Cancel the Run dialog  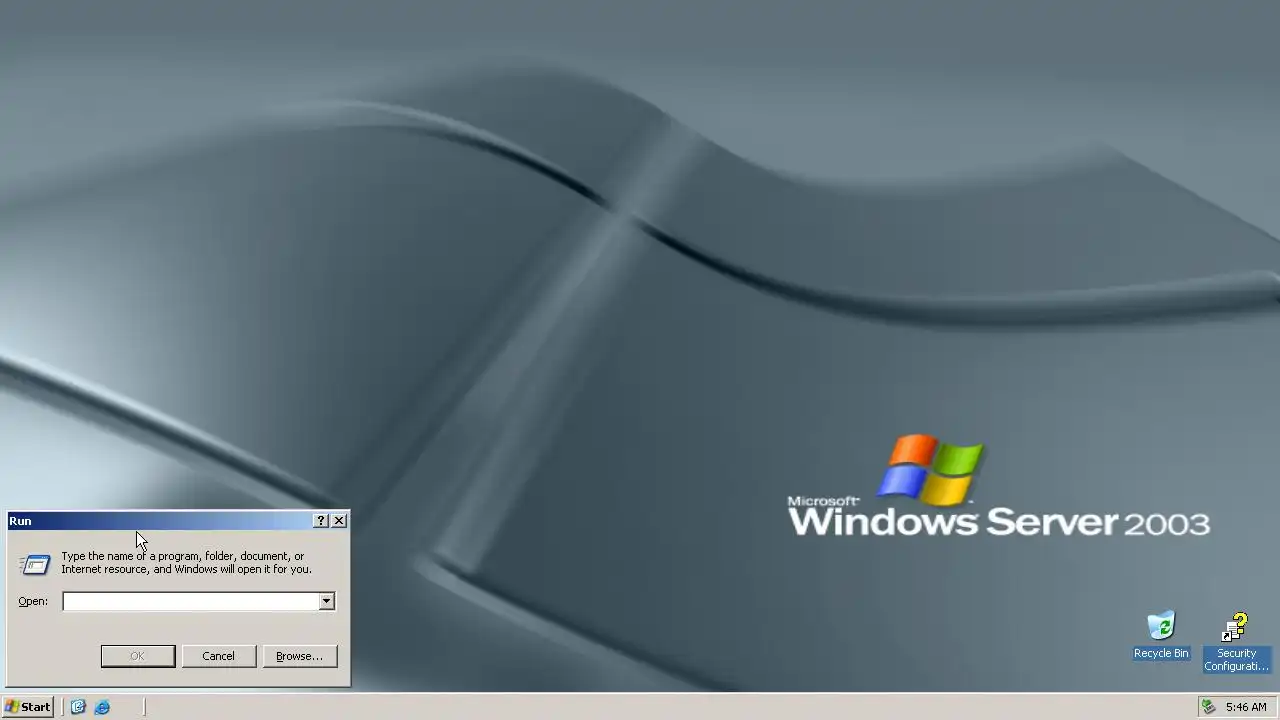point(218,656)
